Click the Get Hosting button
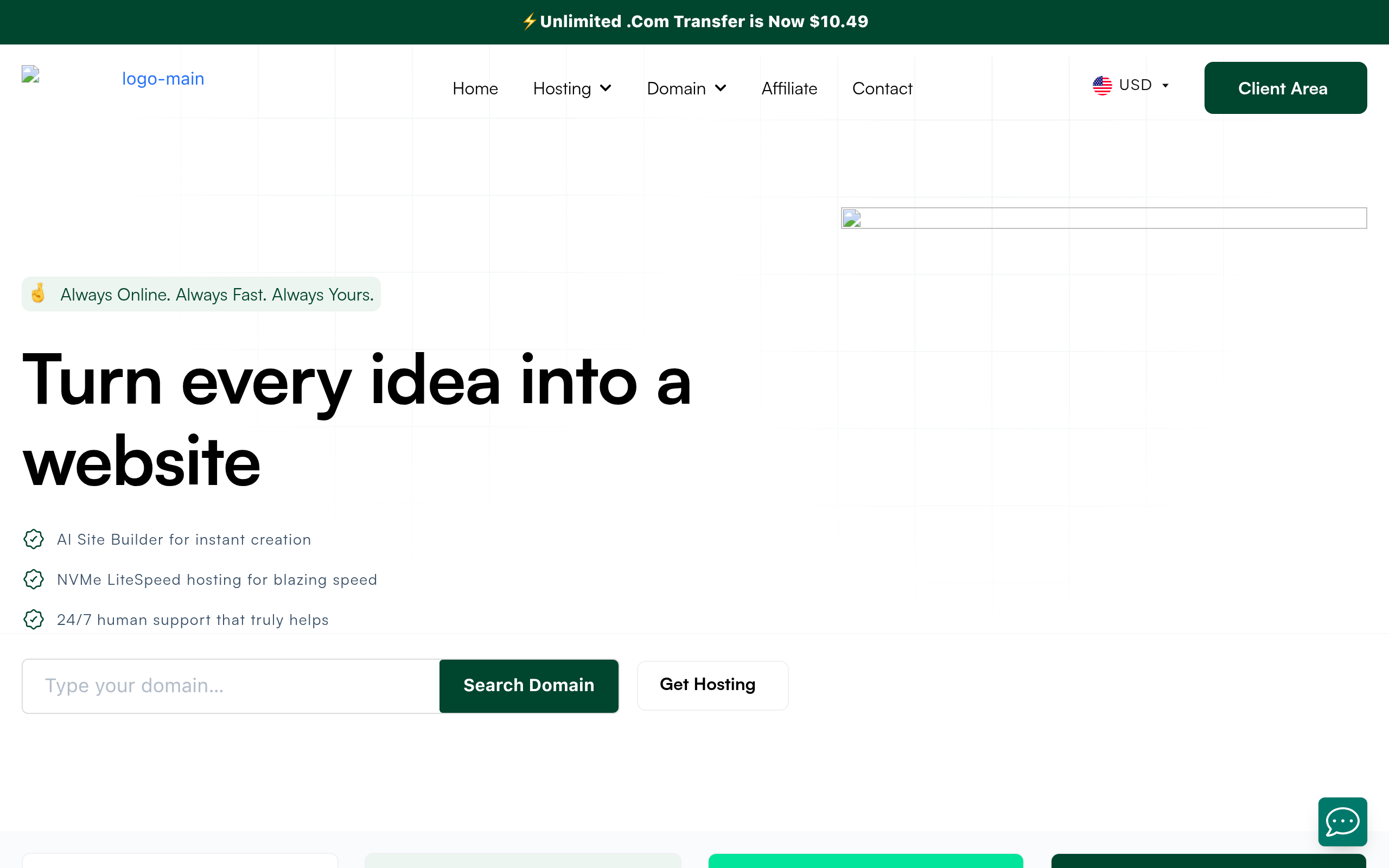1389x868 pixels. (x=712, y=685)
